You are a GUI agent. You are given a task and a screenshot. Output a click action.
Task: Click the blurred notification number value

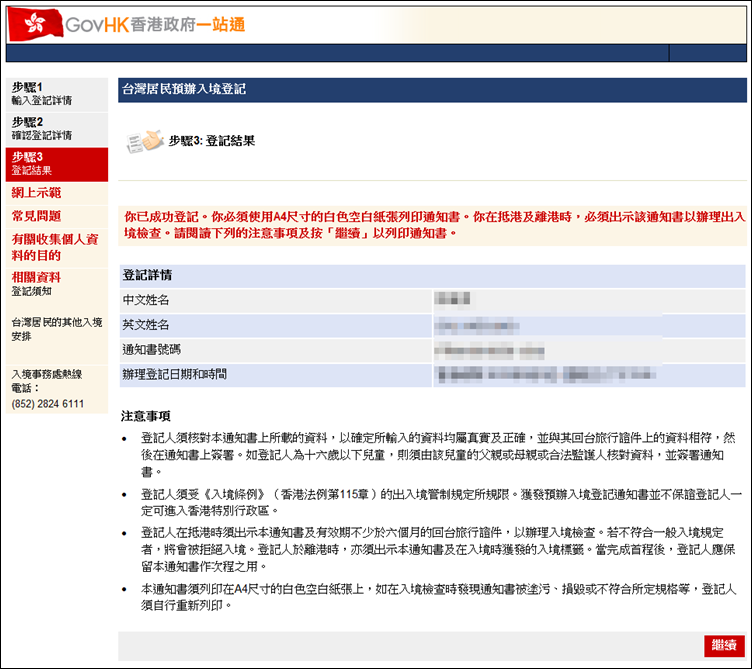pos(489,351)
